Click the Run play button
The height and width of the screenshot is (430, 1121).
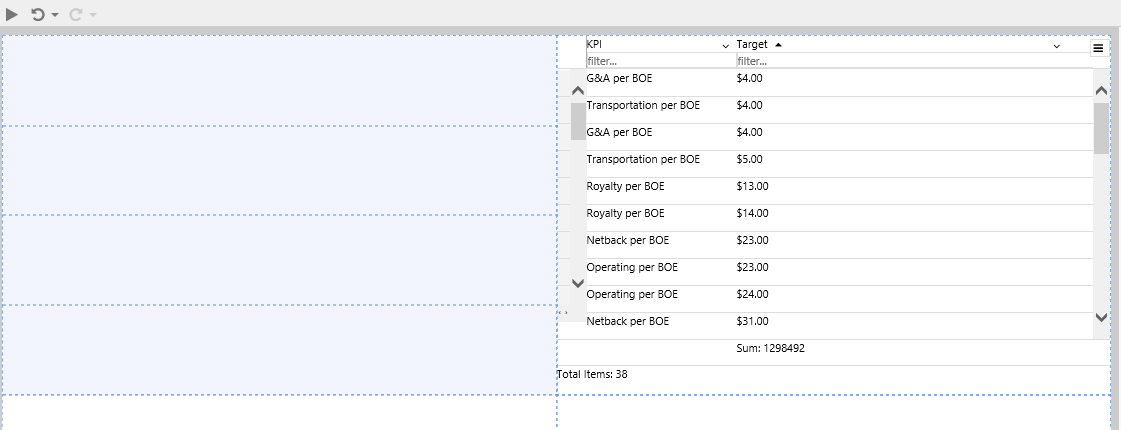[12, 14]
